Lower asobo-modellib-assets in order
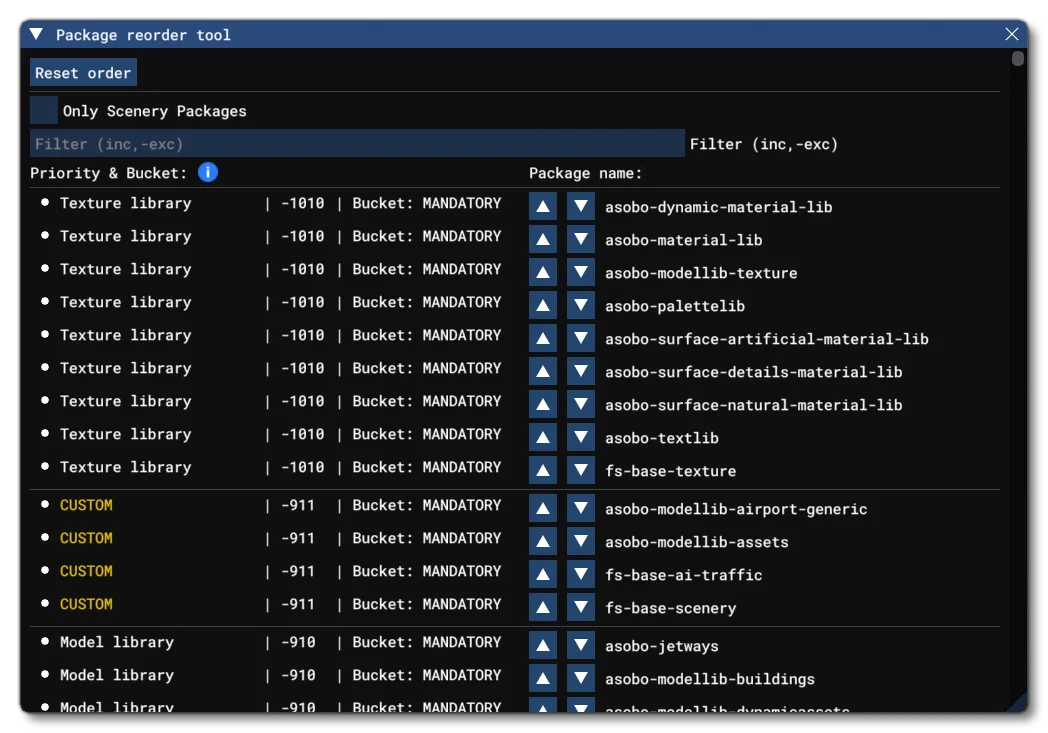The height and width of the screenshot is (733, 1048). coord(581,541)
